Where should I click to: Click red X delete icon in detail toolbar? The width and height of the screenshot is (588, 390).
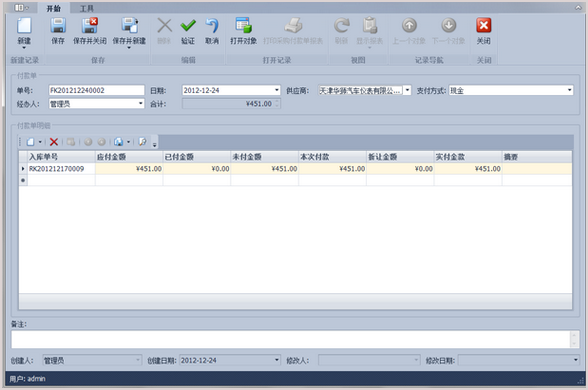(54, 142)
